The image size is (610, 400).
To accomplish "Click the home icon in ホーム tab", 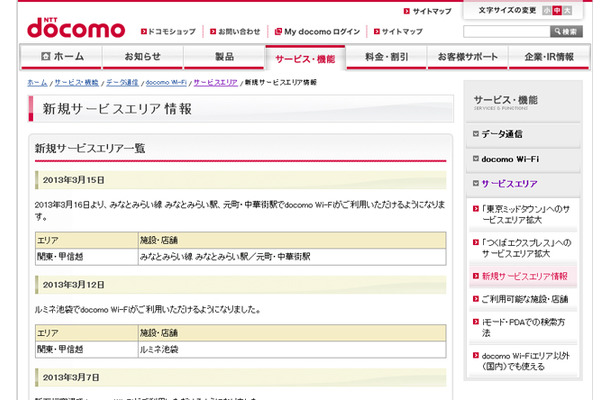I will pos(46,56).
